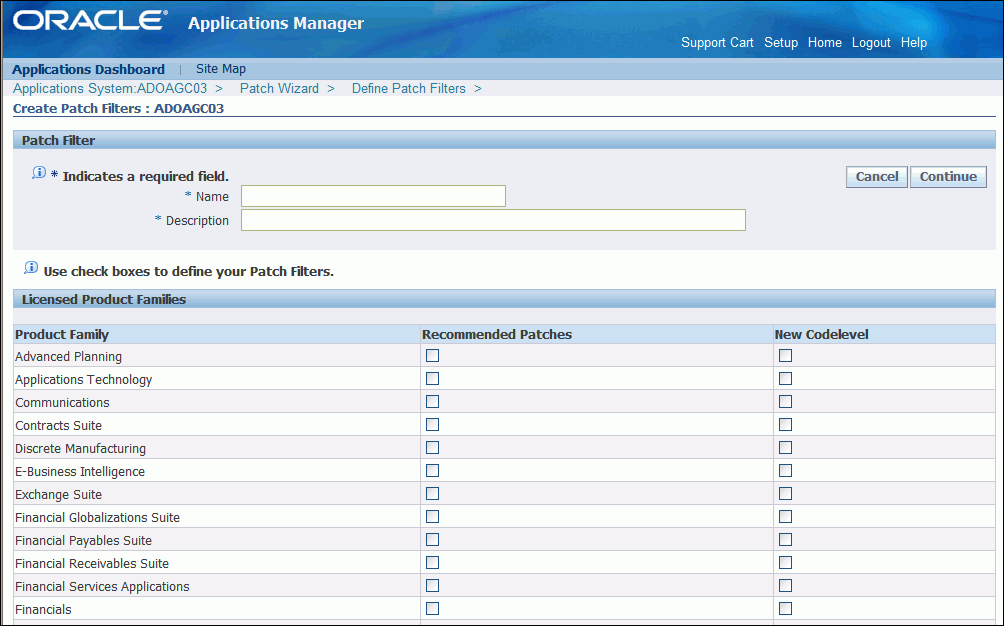
Task: Open the Site Map tab
Action: (221, 69)
